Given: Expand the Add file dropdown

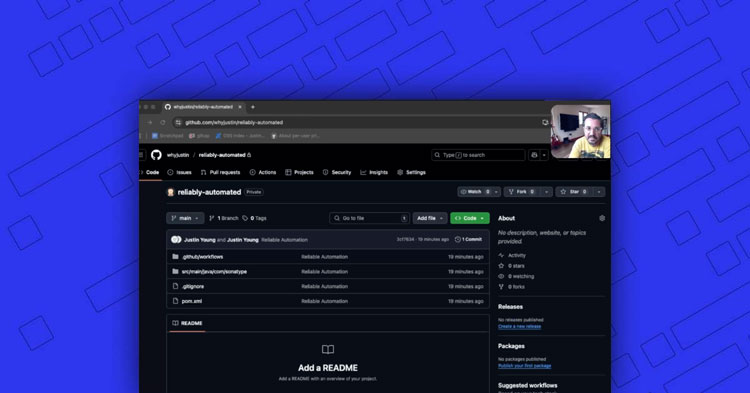Looking at the screenshot, I should (430, 218).
